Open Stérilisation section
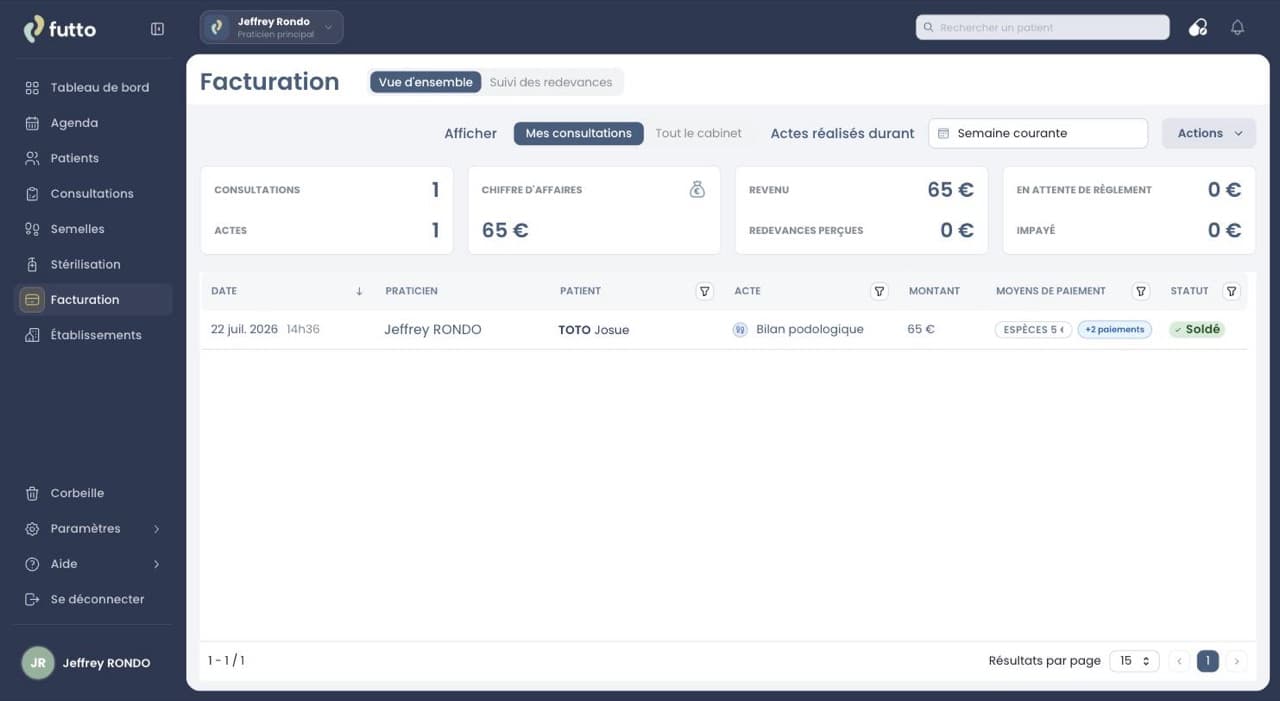Screen dimensions: 1280x701 [x=93, y=264]
